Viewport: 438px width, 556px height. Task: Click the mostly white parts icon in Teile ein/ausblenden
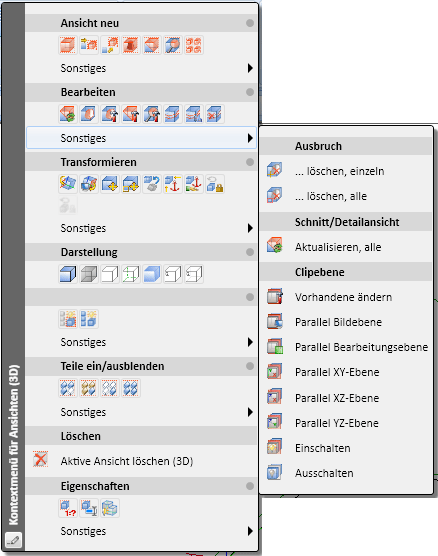point(110,388)
